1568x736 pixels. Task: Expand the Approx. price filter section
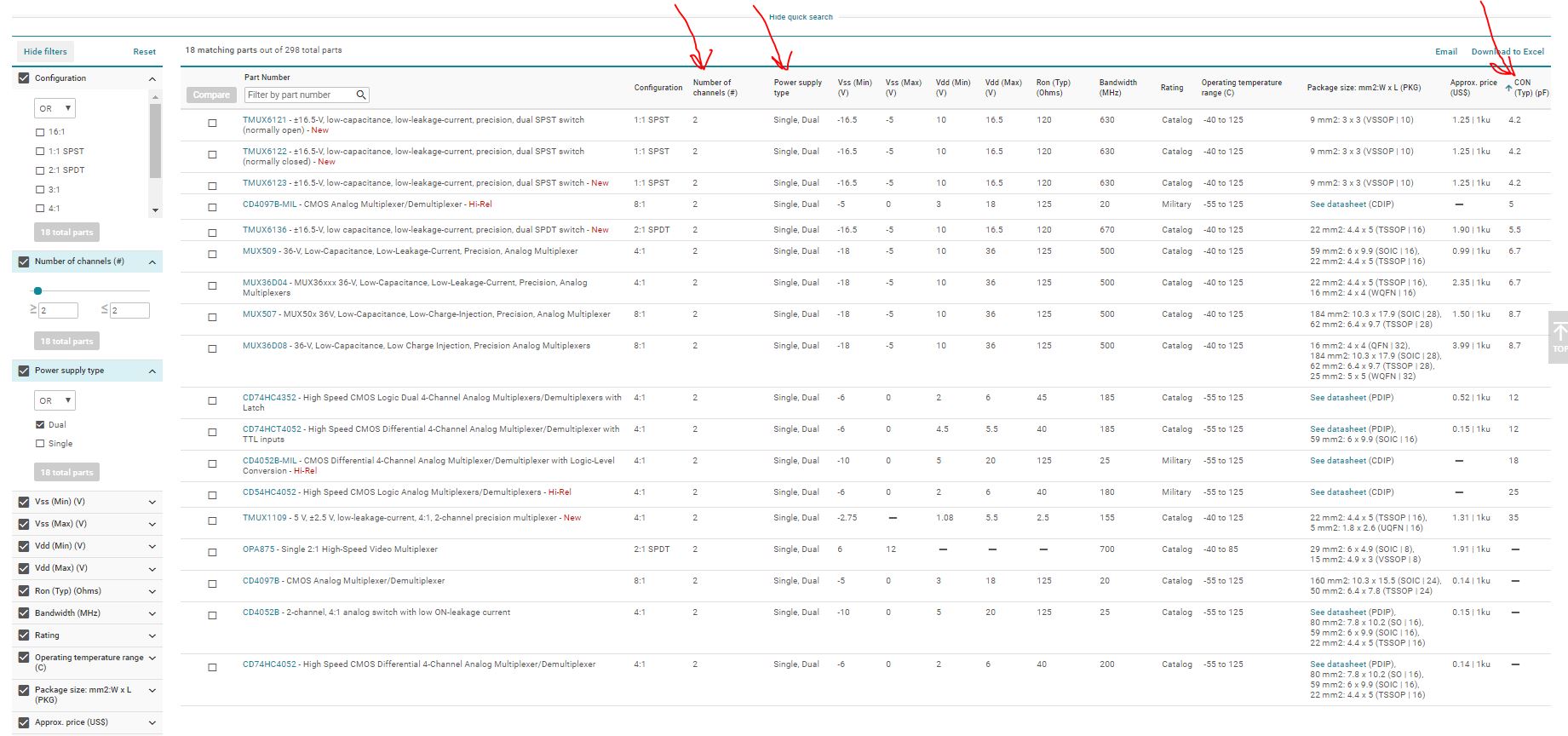pos(152,723)
